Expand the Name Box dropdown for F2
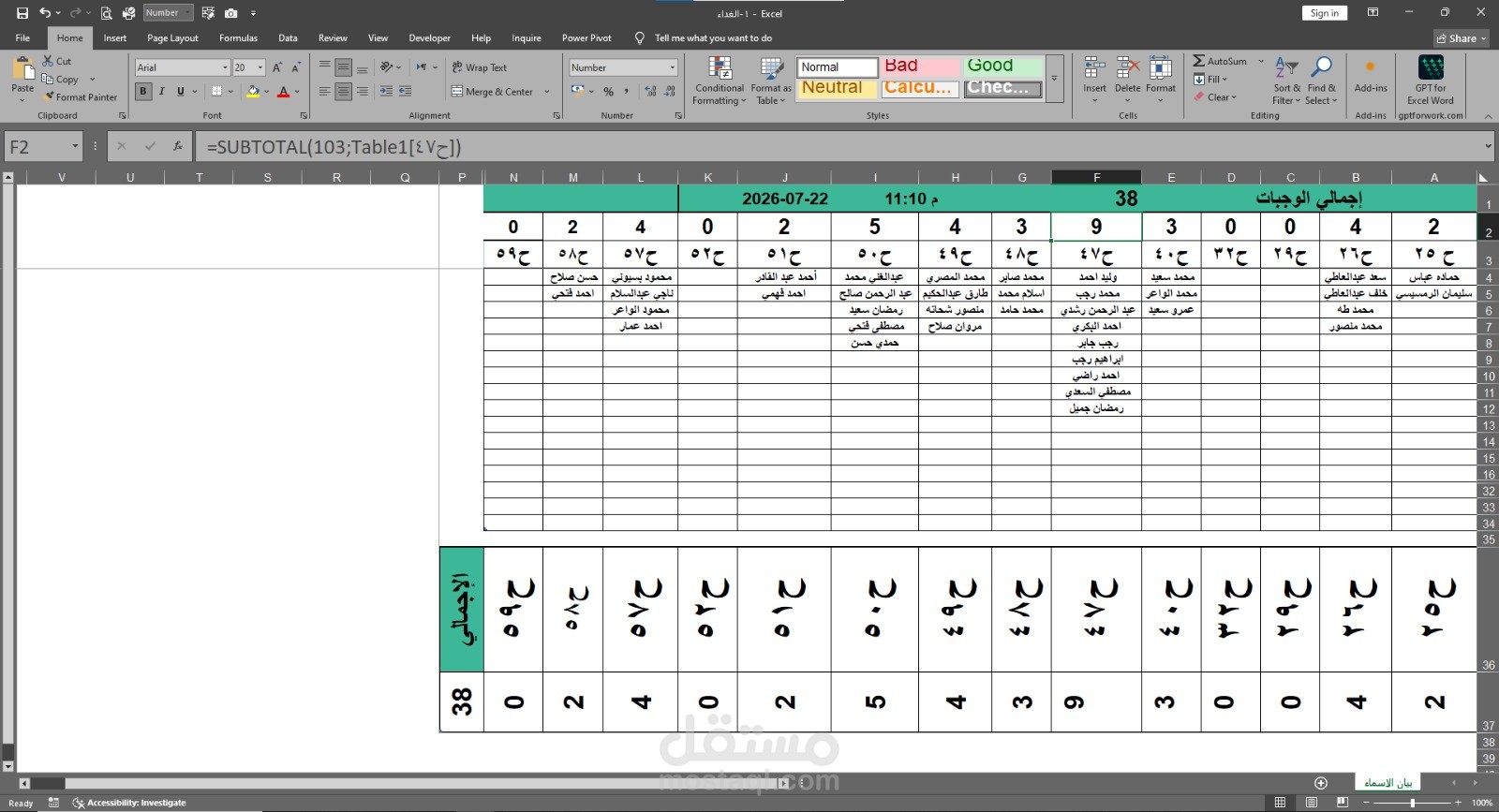1499x812 pixels. coord(74,147)
